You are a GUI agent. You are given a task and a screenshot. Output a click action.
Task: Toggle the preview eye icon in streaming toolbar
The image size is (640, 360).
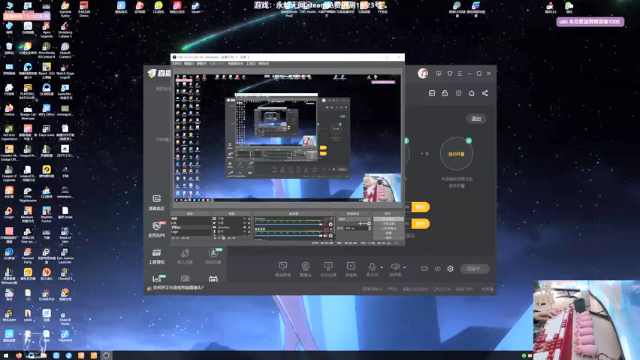coord(437,269)
